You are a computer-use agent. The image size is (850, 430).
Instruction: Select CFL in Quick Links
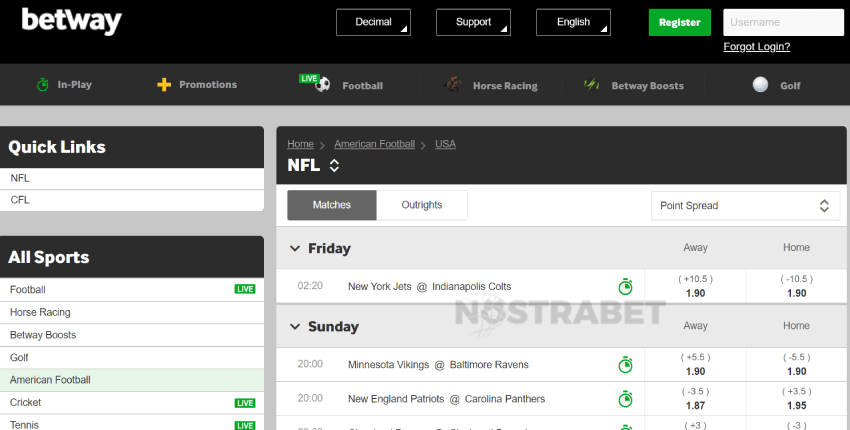tap(132, 200)
